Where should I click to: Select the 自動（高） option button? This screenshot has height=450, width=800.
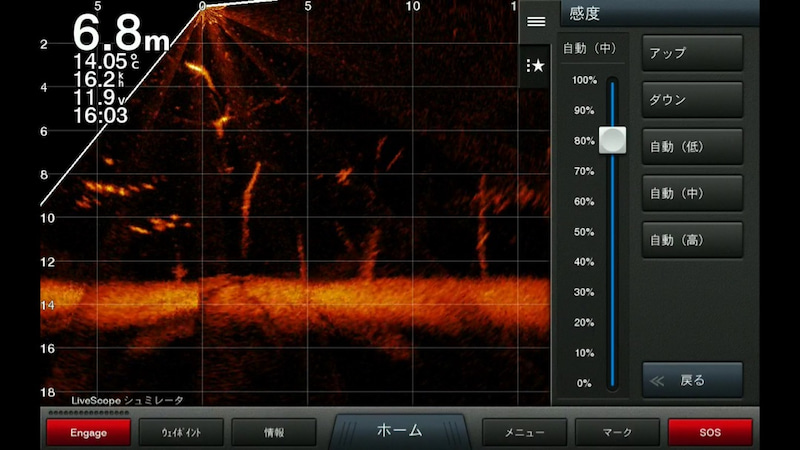[692, 240]
